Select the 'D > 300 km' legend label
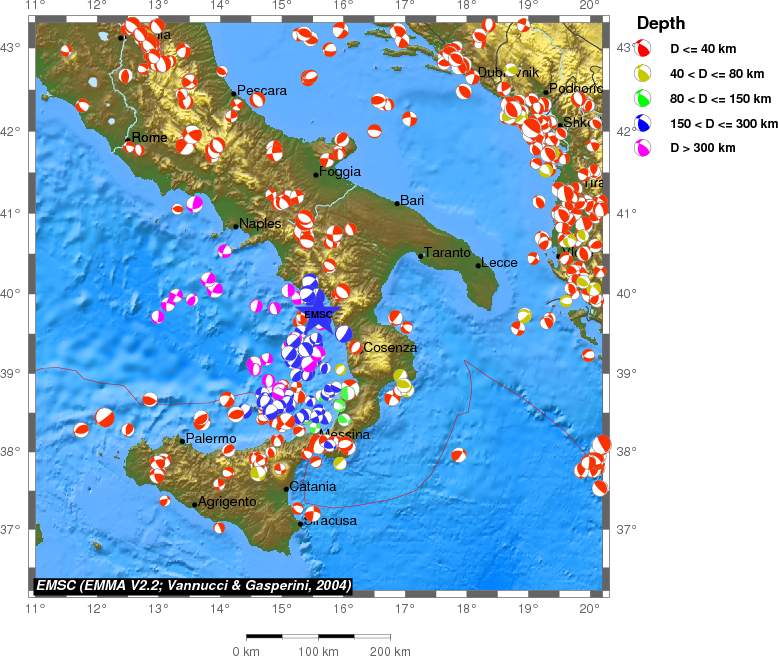The image size is (778, 656). tap(703, 148)
